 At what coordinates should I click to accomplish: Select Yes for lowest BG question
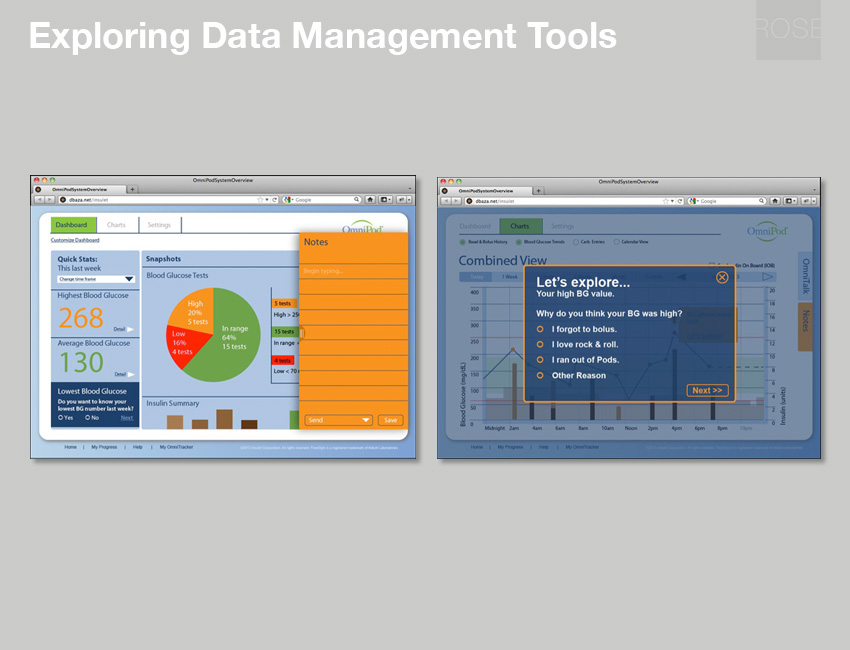pos(61,418)
